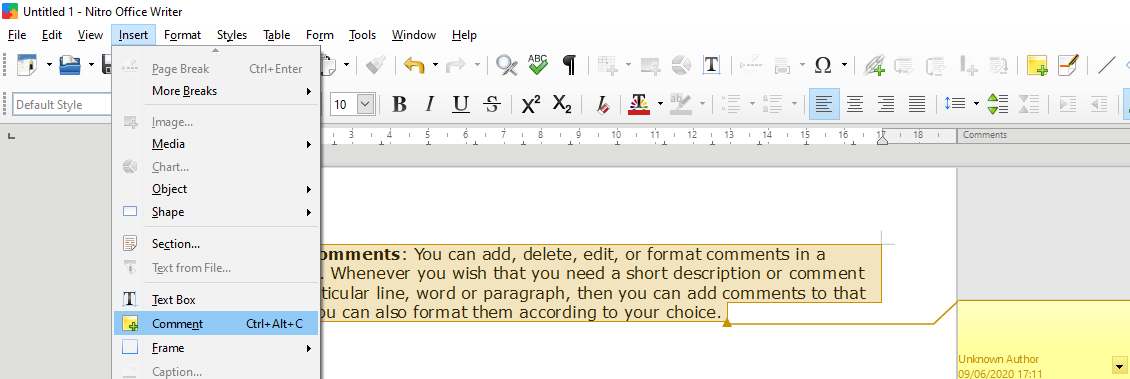1130x379 pixels.
Task: Click the yellow Insert Comment toolbar icon
Action: pyautogui.click(x=1037, y=66)
